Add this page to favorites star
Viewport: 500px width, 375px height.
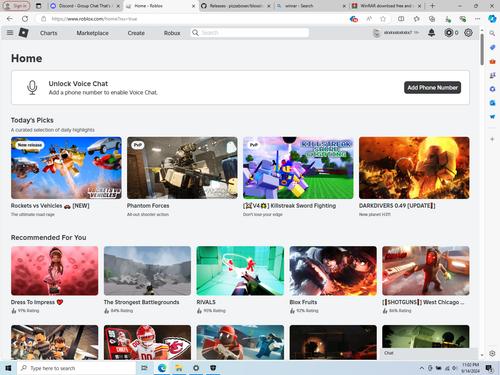[383, 19]
